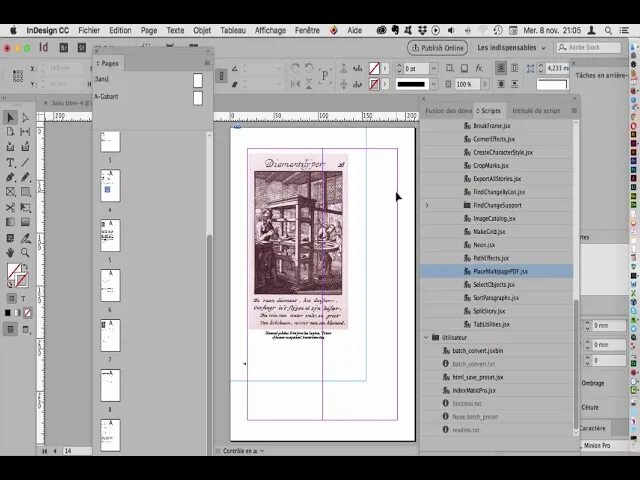640x480 pixels.
Task: Open the Affichage menu
Action: pos(270,30)
